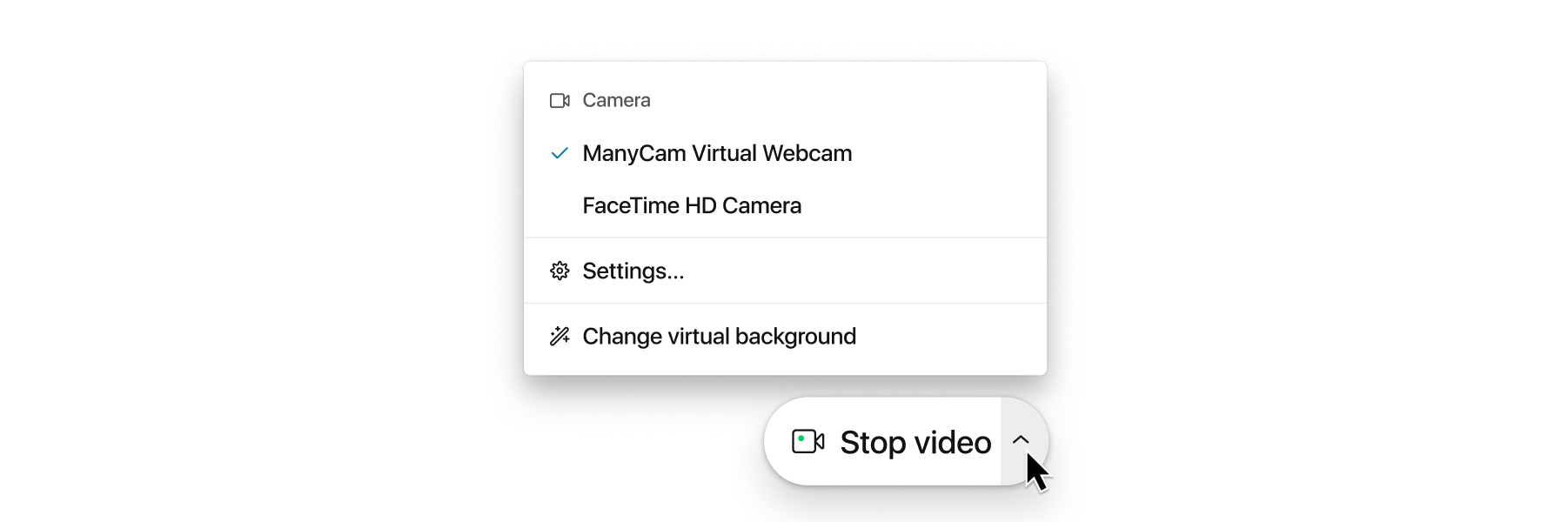
Task: Close menu via up-chevron beside Stop video
Action: click(x=1021, y=439)
